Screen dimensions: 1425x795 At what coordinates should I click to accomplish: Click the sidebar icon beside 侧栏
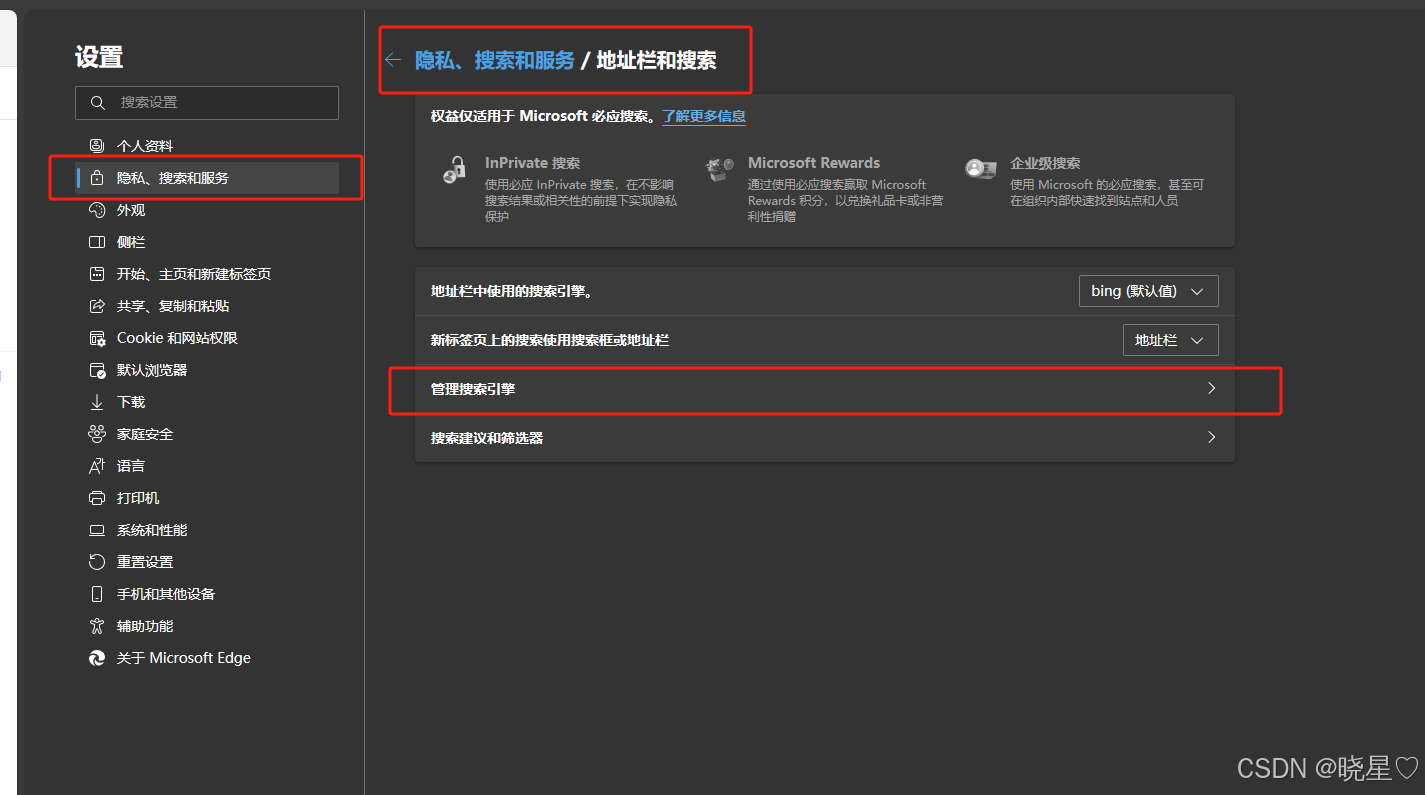[x=97, y=242]
